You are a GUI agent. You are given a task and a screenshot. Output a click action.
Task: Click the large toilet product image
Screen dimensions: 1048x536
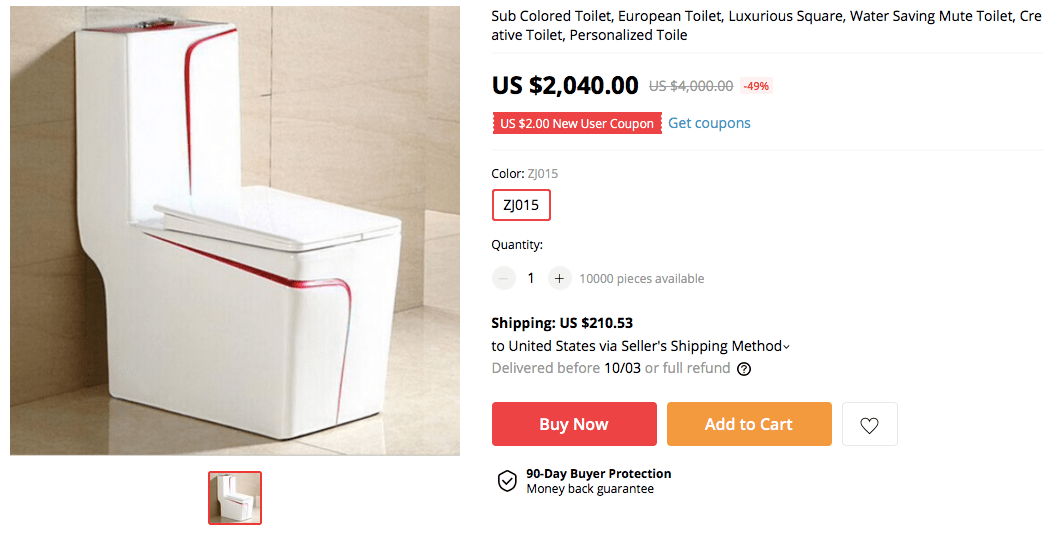235,230
